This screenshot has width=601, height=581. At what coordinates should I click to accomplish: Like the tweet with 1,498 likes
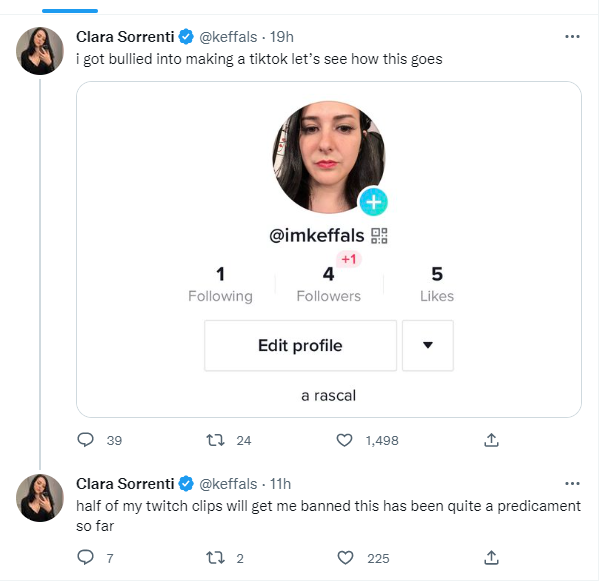click(345, 440)
